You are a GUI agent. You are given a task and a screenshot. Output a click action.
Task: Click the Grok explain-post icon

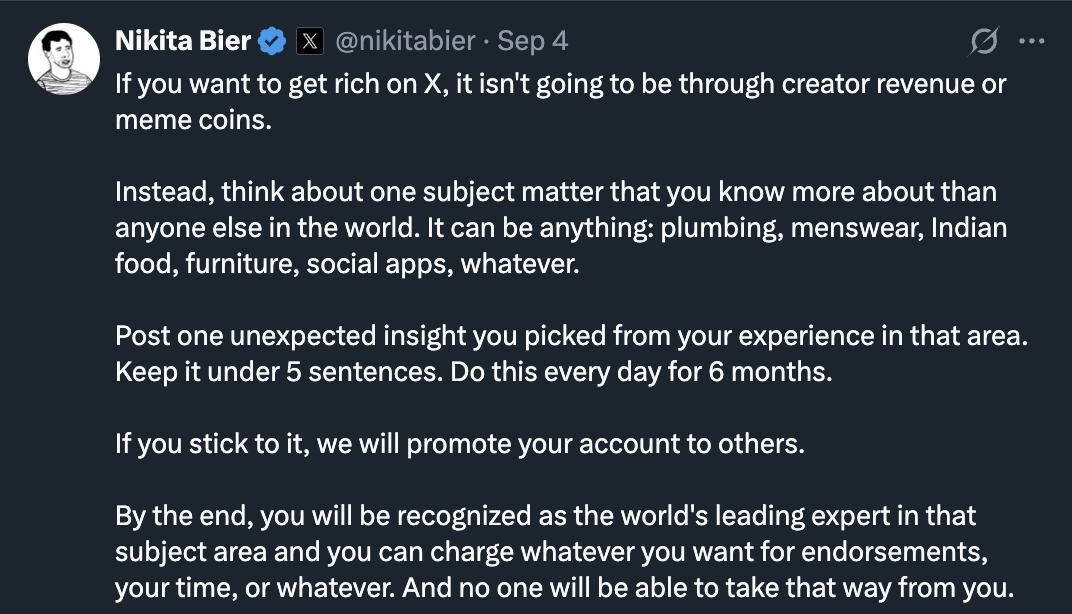[x=984, y=42]
